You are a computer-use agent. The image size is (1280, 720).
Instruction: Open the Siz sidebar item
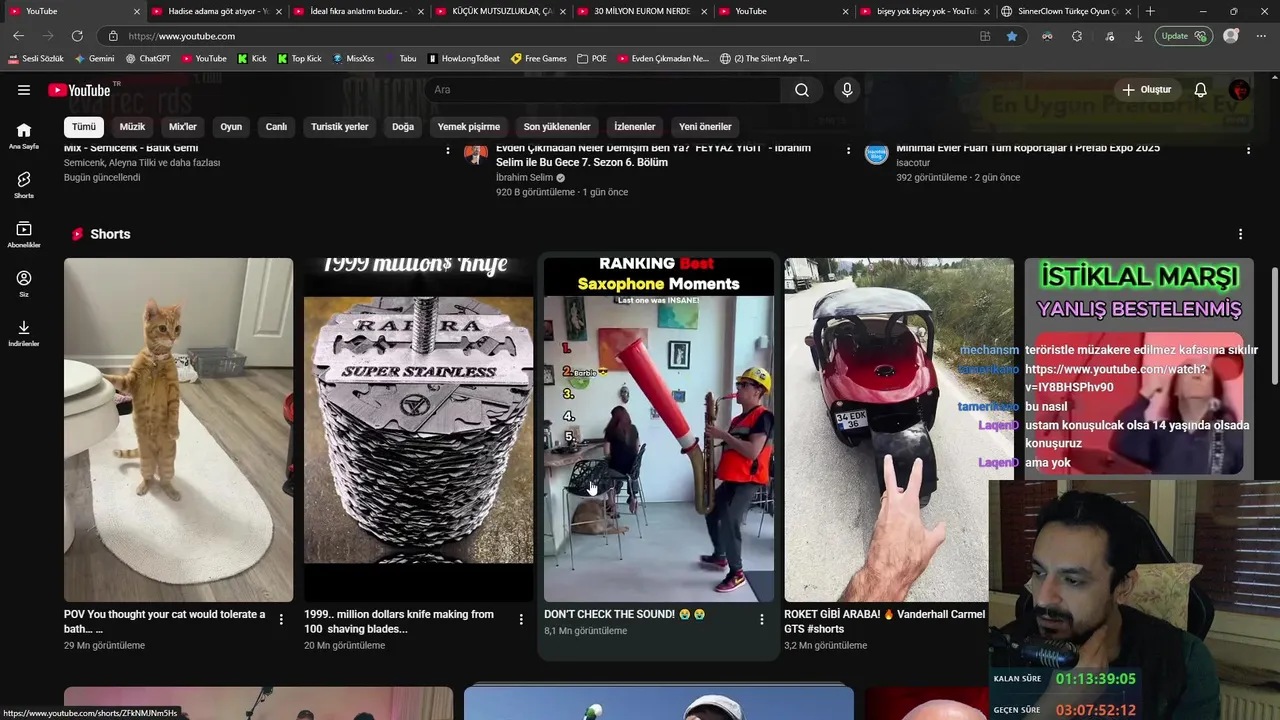click(24, 284)
